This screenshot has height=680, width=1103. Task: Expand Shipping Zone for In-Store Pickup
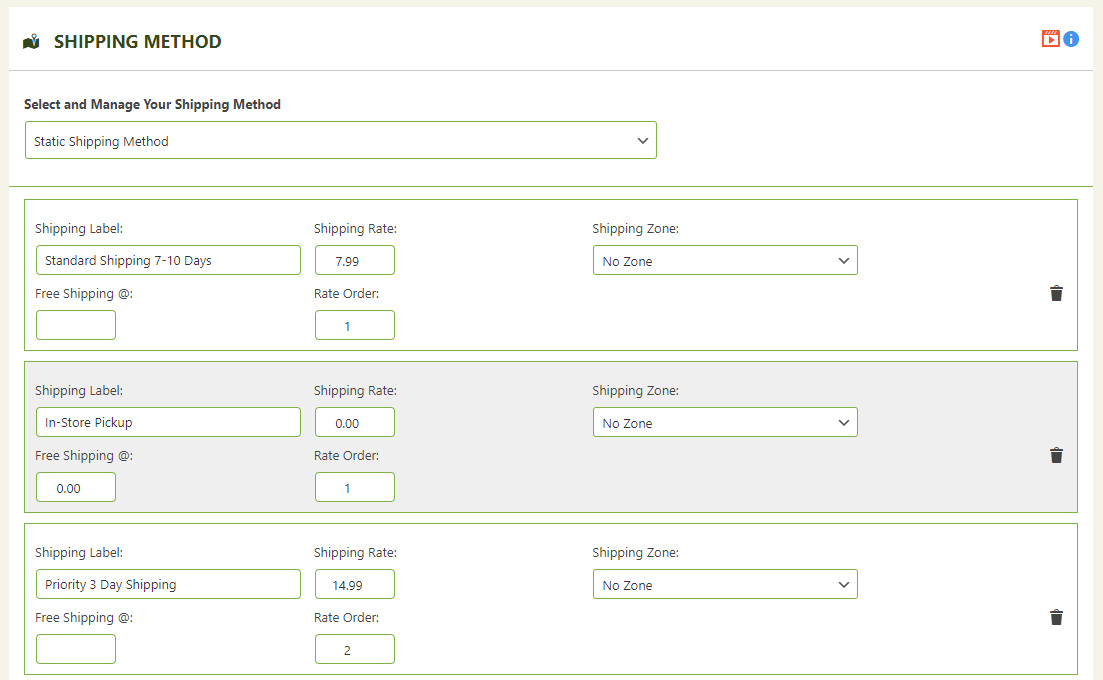coord(724,423)
